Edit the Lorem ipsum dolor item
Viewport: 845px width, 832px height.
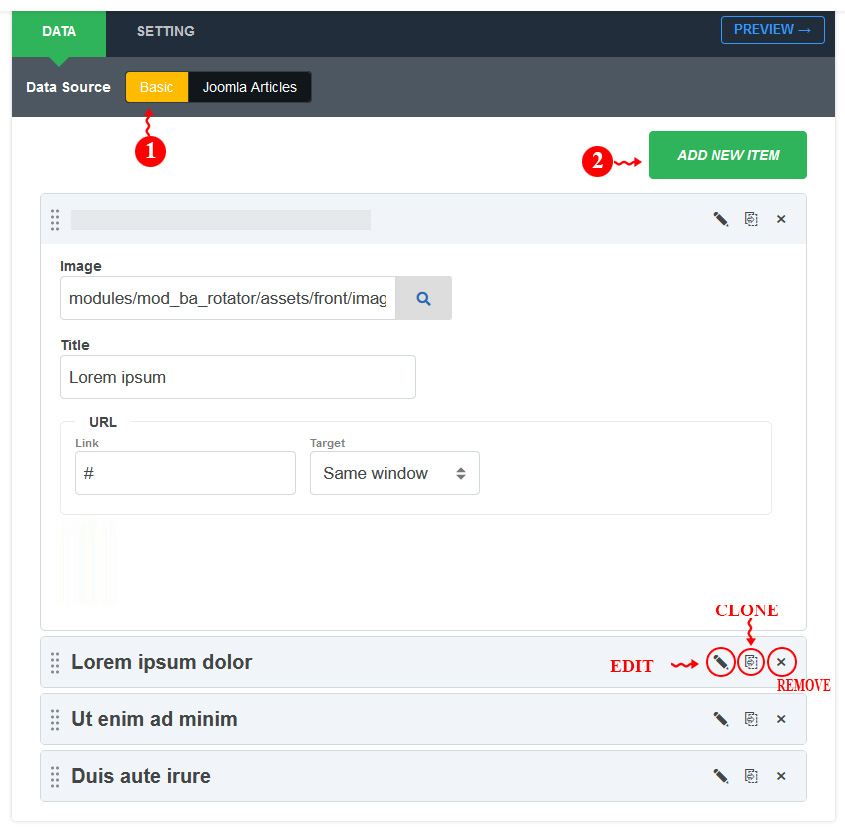coord(721,662)
